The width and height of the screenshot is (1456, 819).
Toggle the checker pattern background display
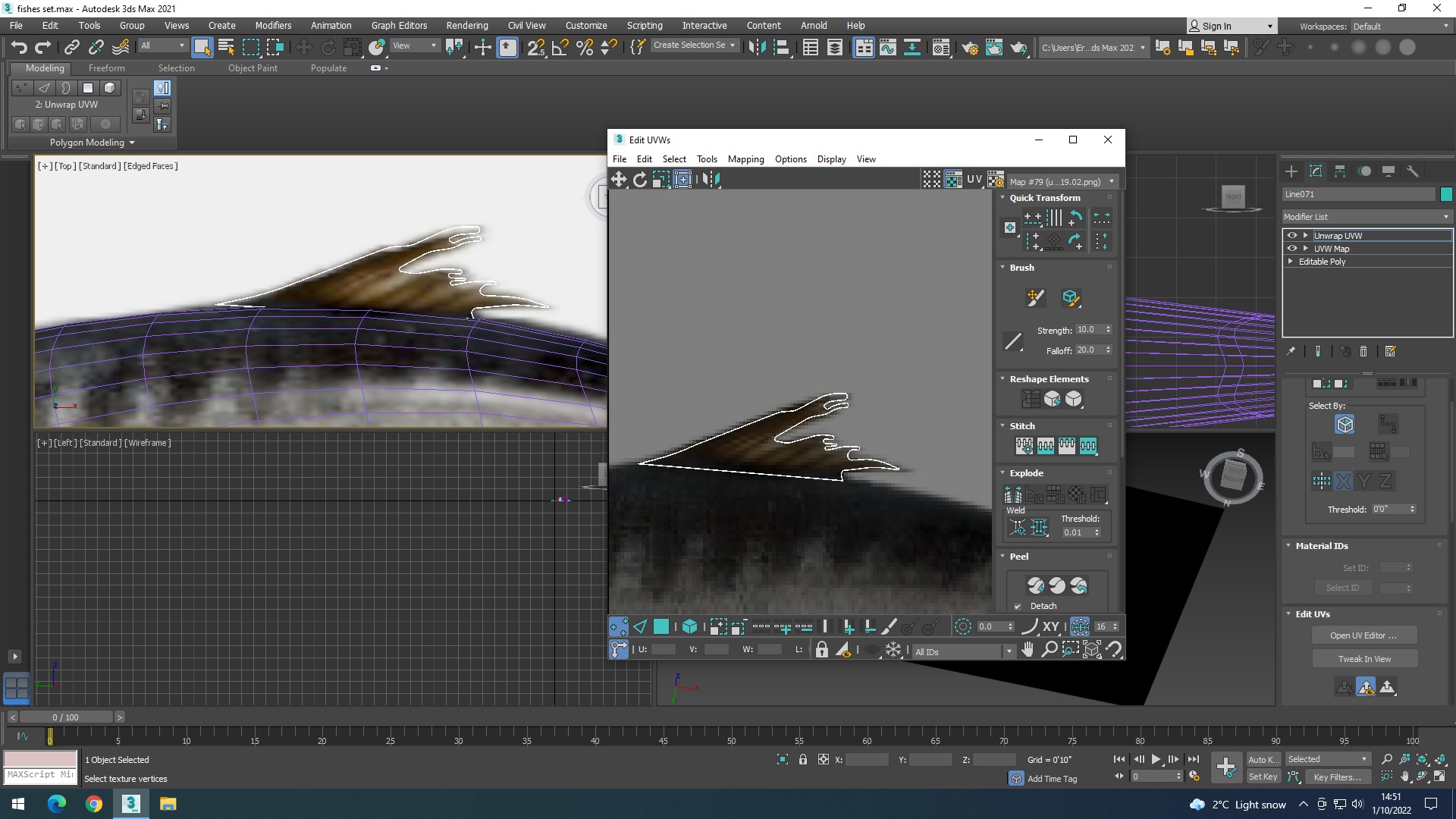point(932,179)
